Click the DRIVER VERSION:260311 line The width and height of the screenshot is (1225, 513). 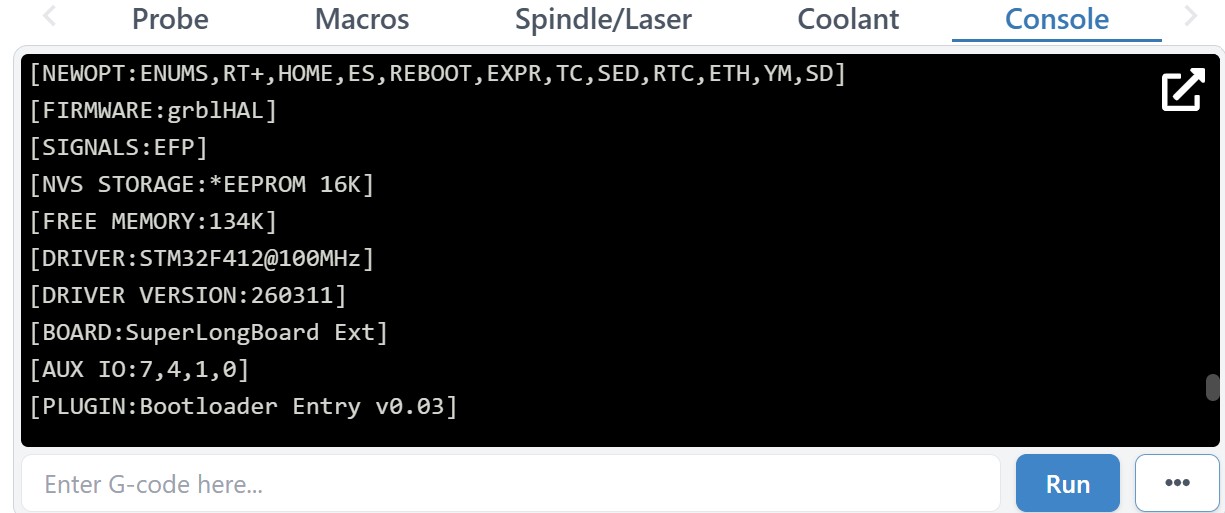[x=187, y=295]
